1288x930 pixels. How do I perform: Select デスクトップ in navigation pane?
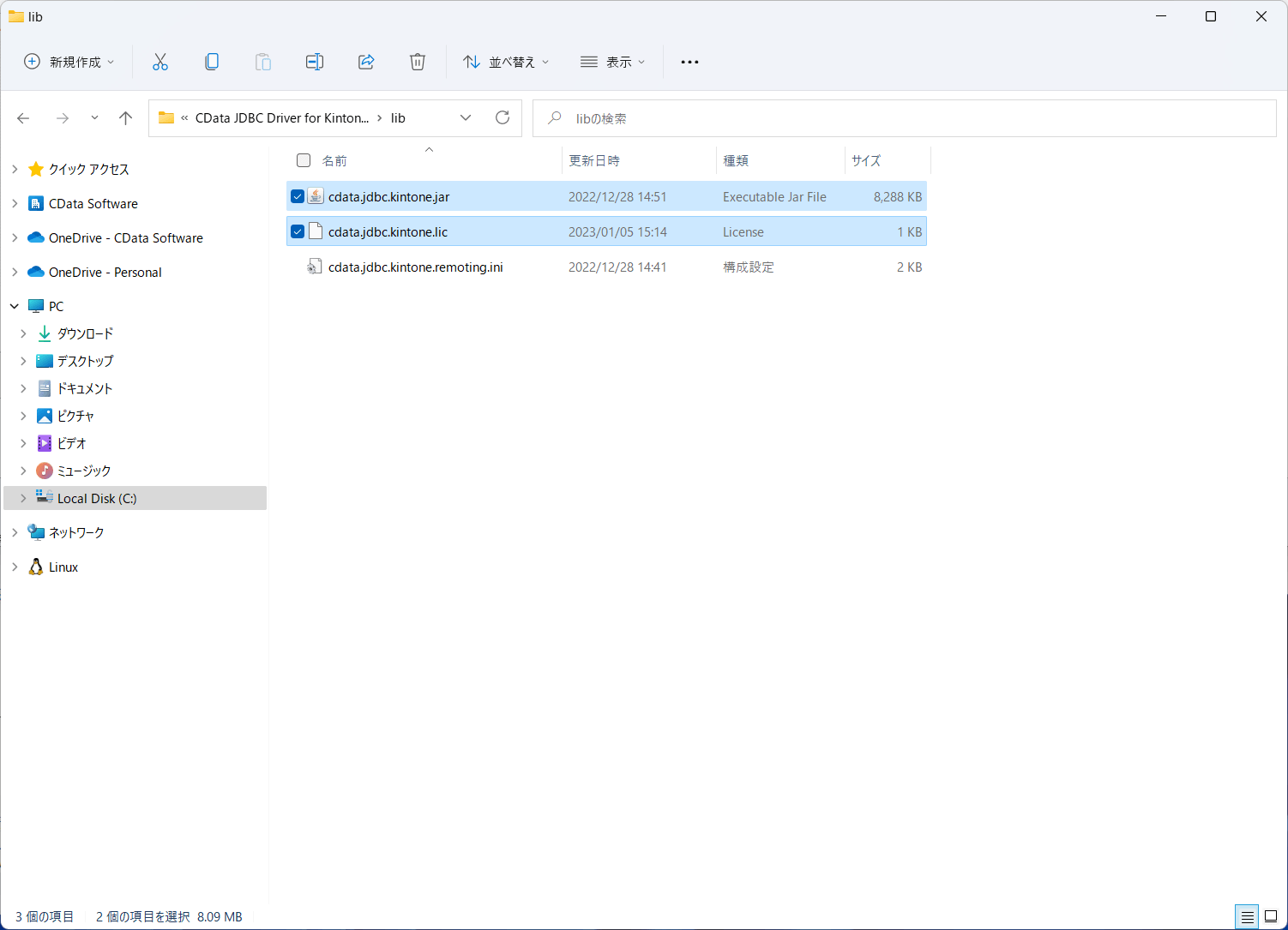coord(85,361)
